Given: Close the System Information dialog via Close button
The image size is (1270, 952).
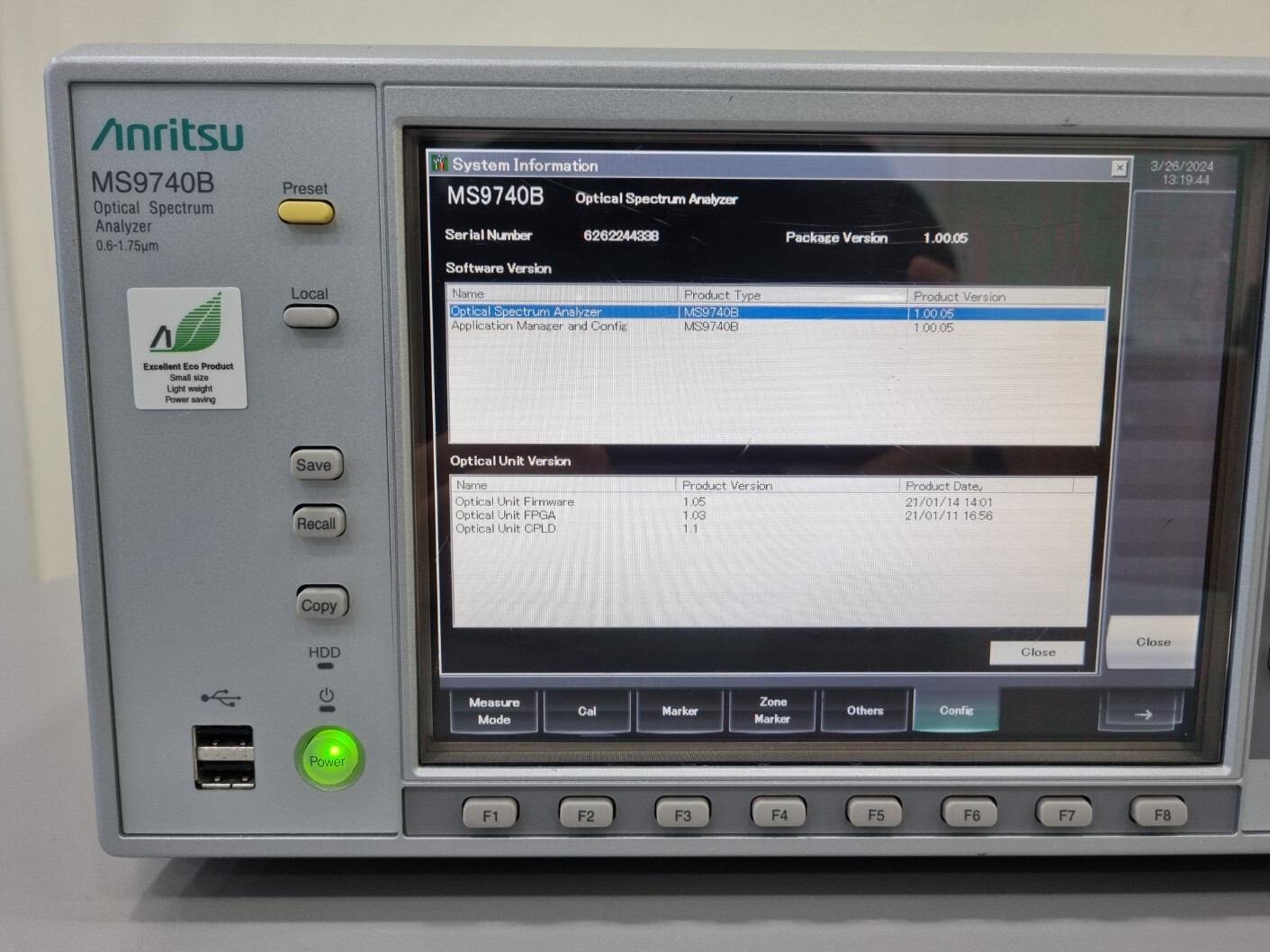Looking at the screenshot, I should pyautogui.click(x=1037, y=651).
